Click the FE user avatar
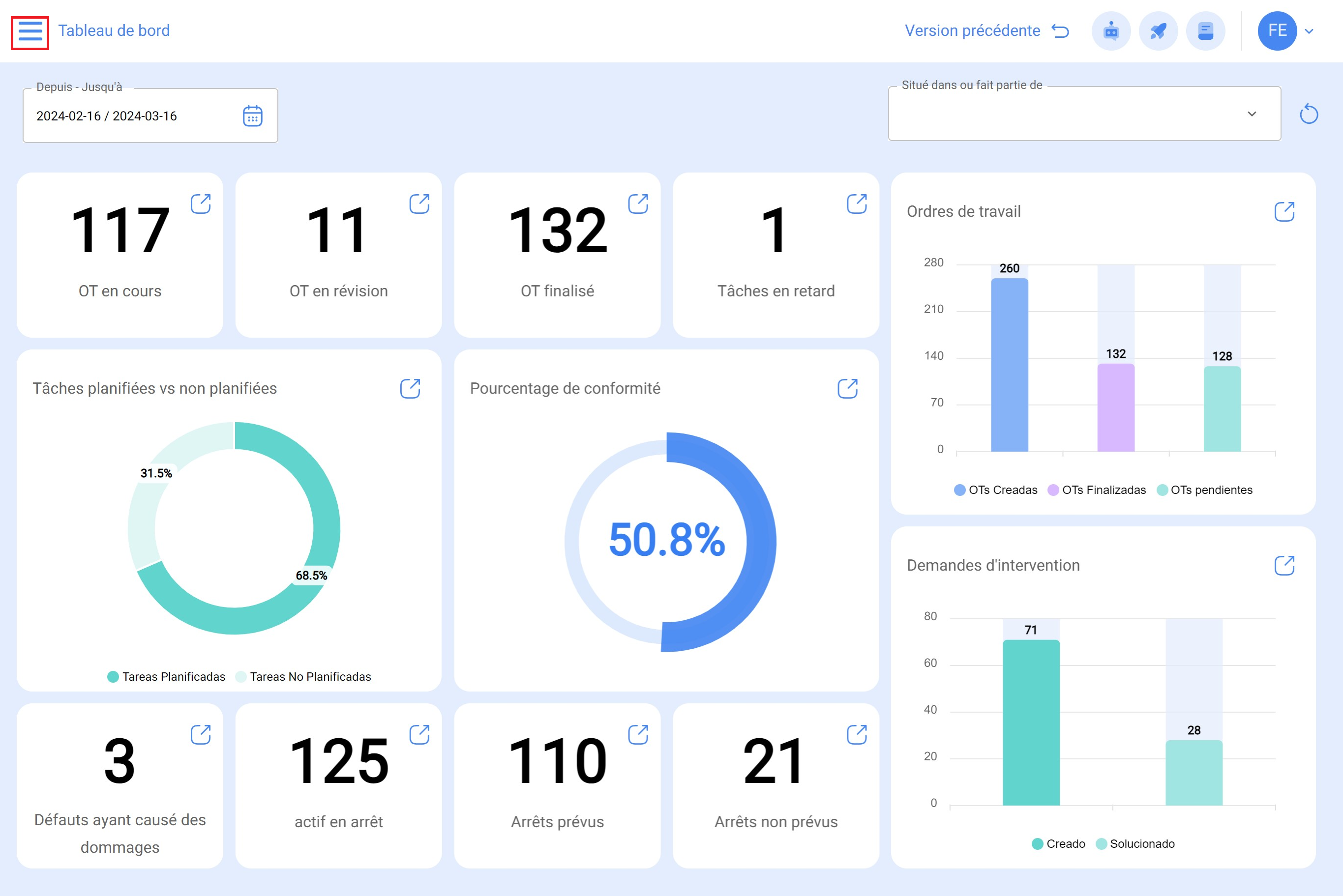 point(1277,31)
